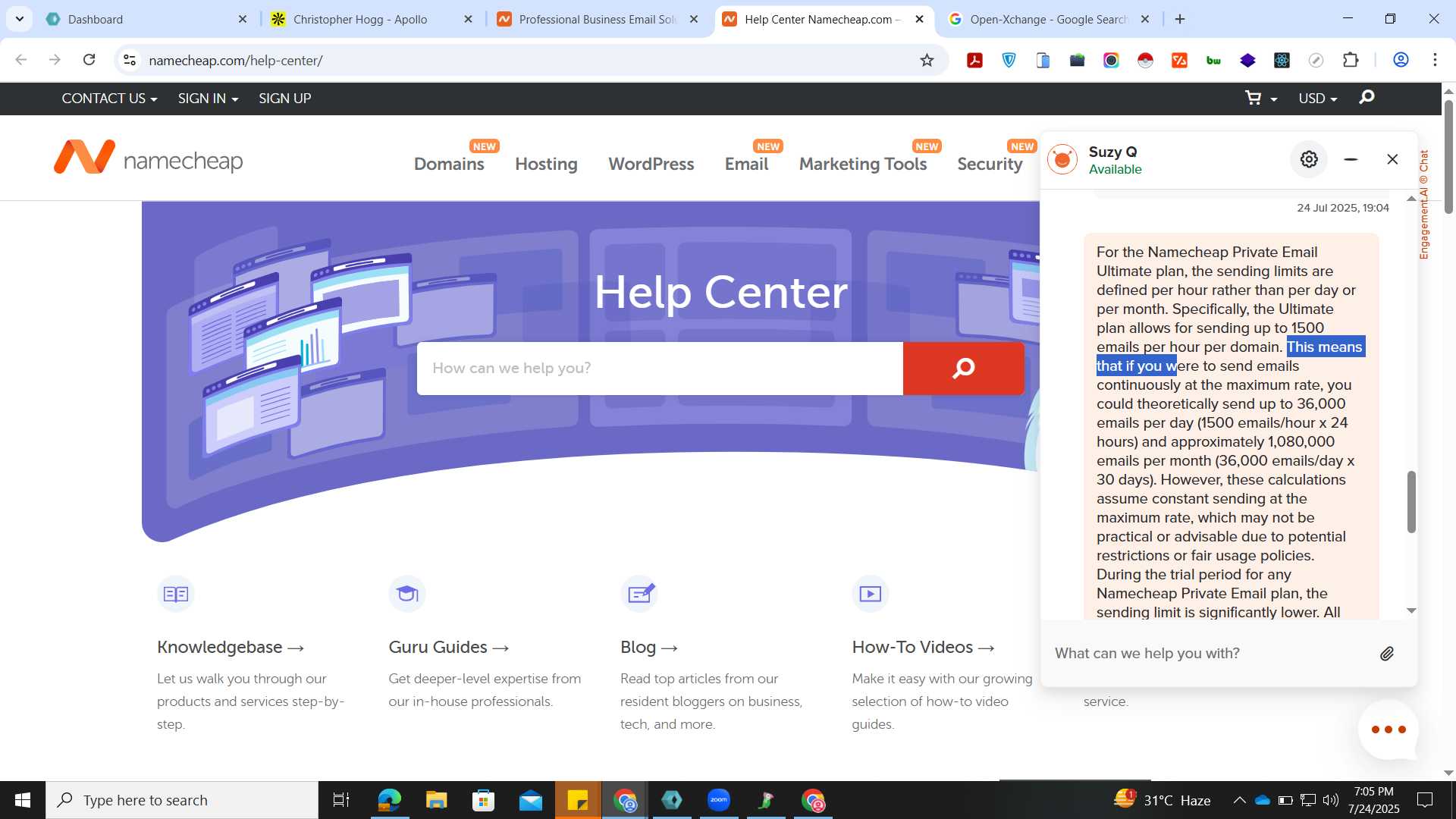This screenshot has height=819, width=1456.
Task: Open the WordPress menu
Action: click(651, 164)
